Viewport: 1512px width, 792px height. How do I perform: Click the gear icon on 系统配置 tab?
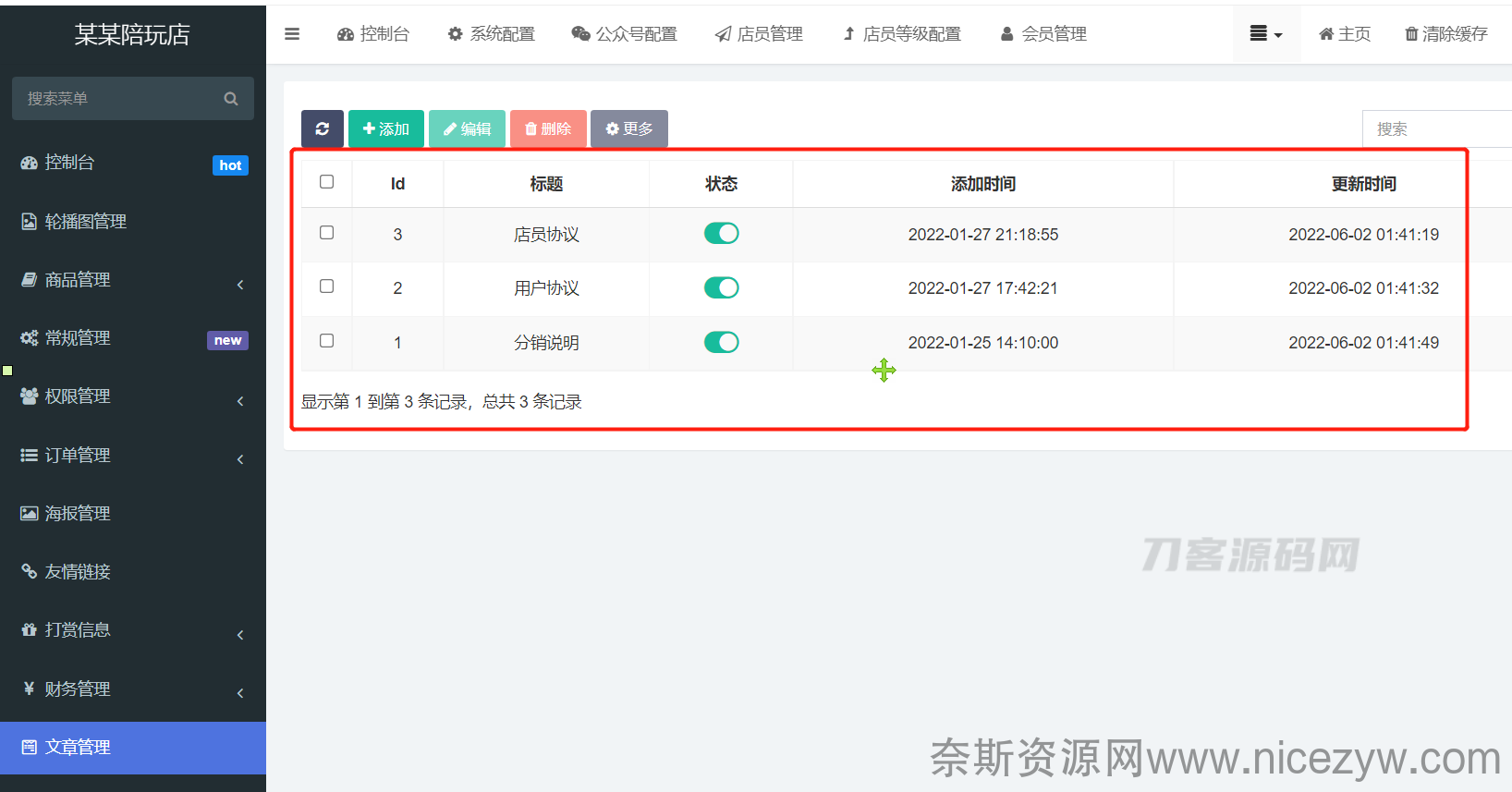(x=455, y=34)
